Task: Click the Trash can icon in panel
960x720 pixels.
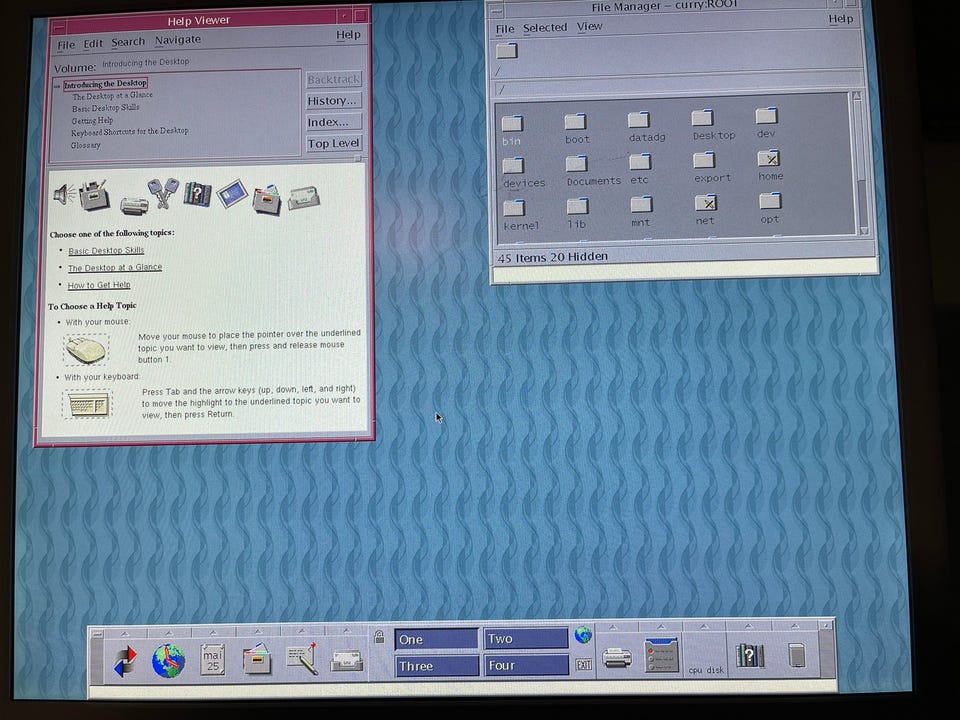Action: coord(797,656)
